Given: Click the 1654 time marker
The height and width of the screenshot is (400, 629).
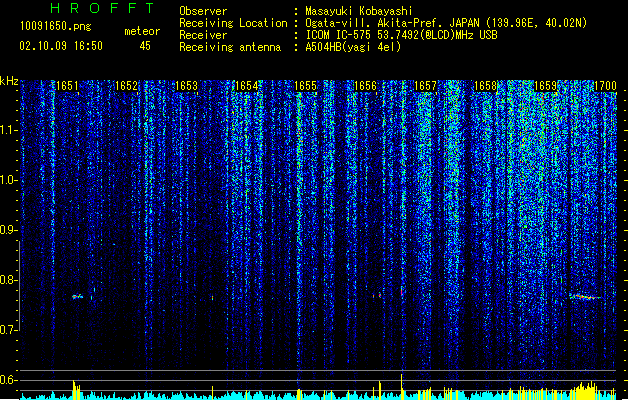Looking at the screenshot, I should pyautogui.click(x=246, y=86).
